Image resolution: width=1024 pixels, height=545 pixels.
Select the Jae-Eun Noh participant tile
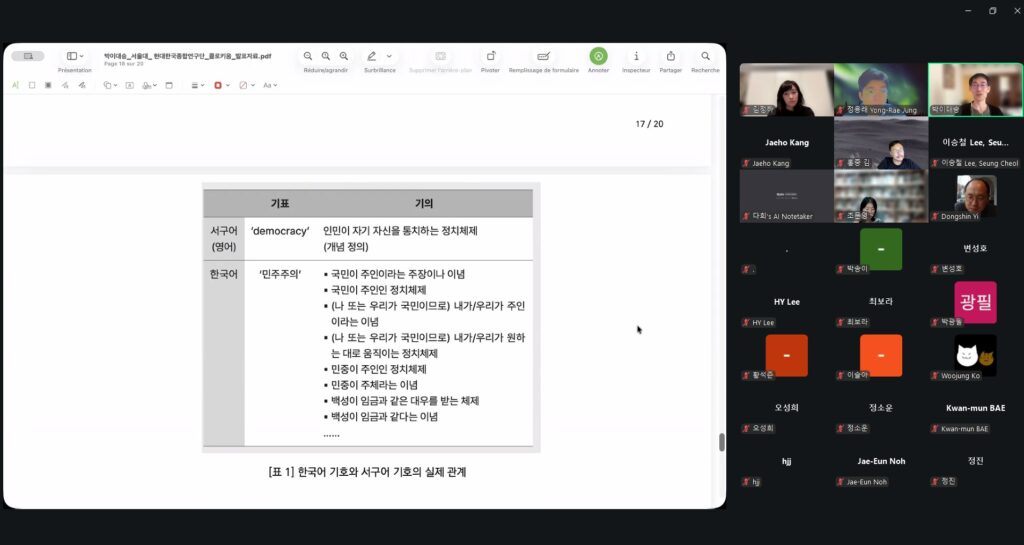[881, 462]
